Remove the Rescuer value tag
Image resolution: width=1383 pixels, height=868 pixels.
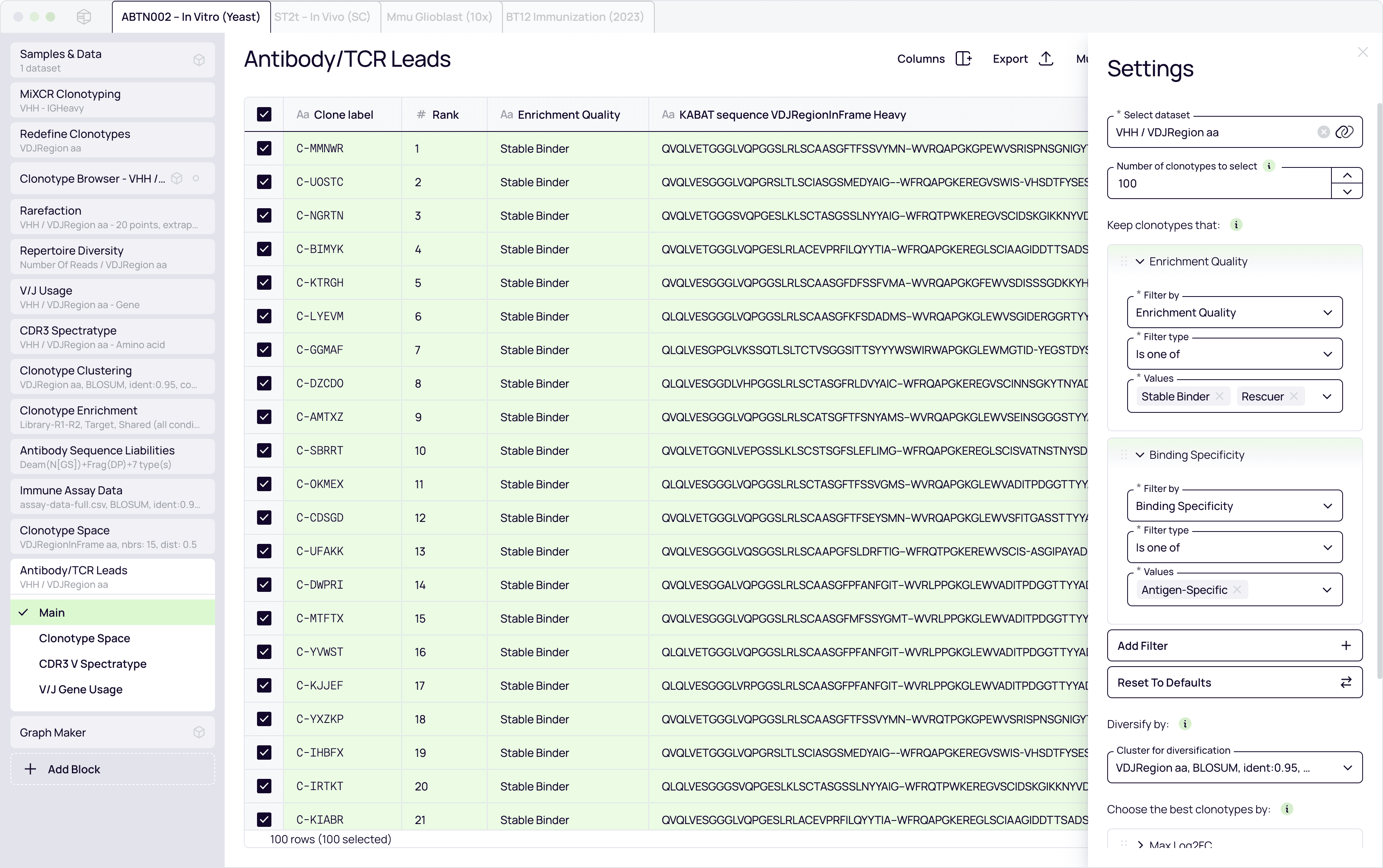(1293, 396)
